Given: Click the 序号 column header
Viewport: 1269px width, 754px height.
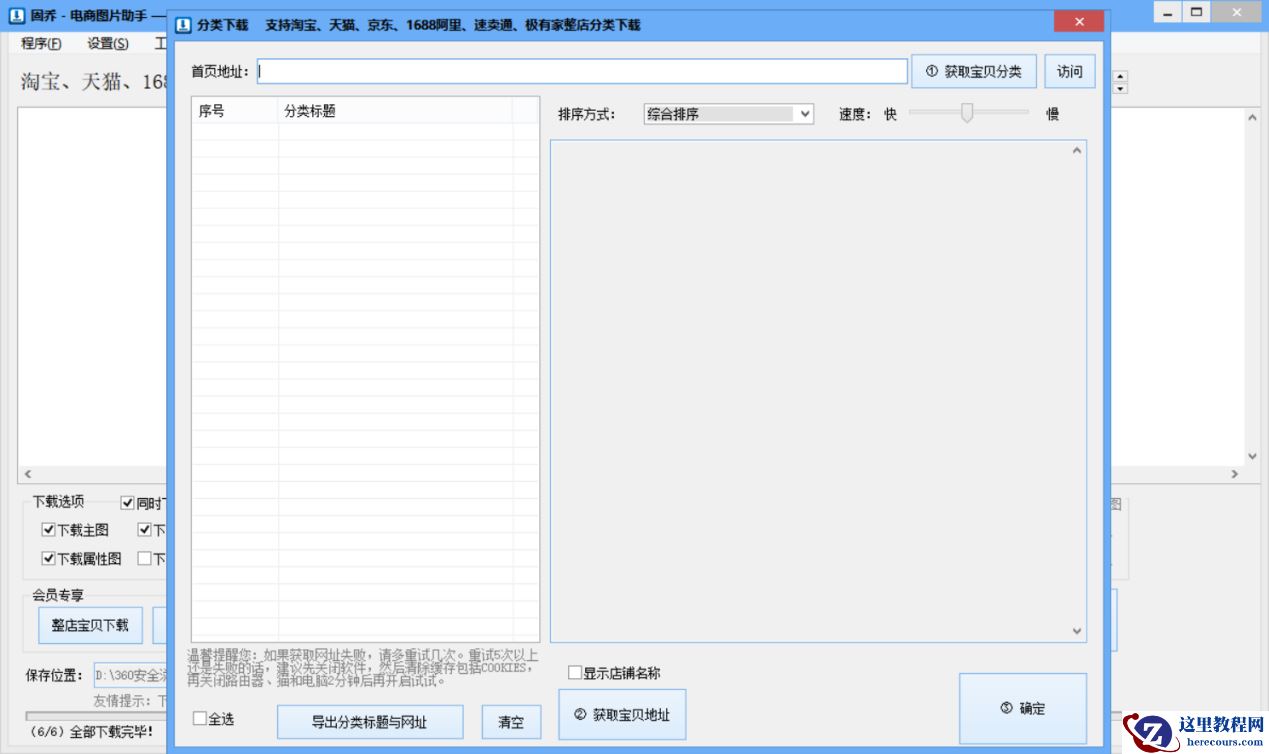Looking at the screenshot, I should pos(235,111).
